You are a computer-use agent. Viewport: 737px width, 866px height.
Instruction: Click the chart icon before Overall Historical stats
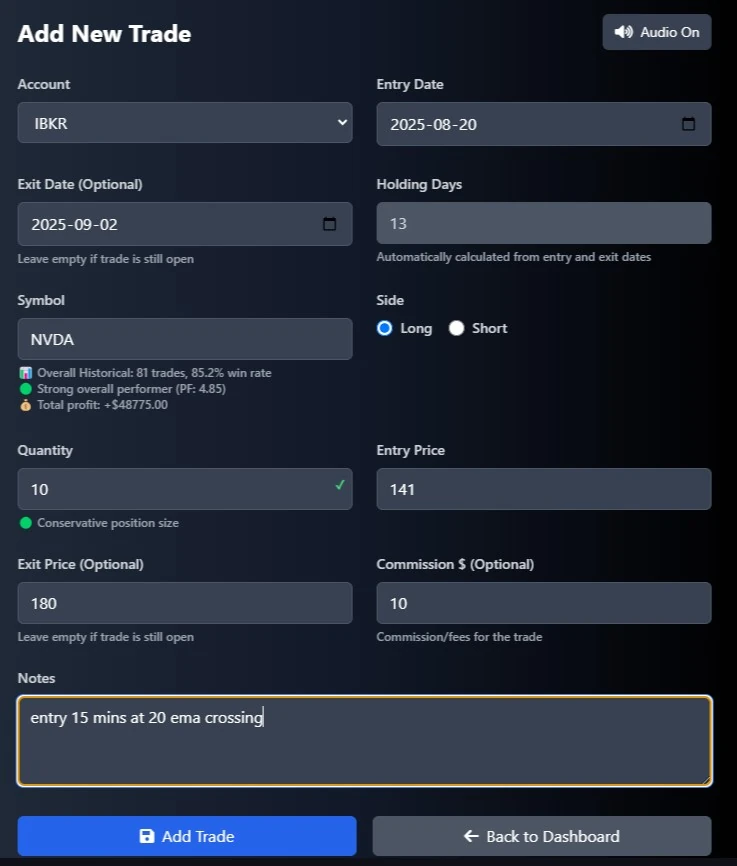24,372
